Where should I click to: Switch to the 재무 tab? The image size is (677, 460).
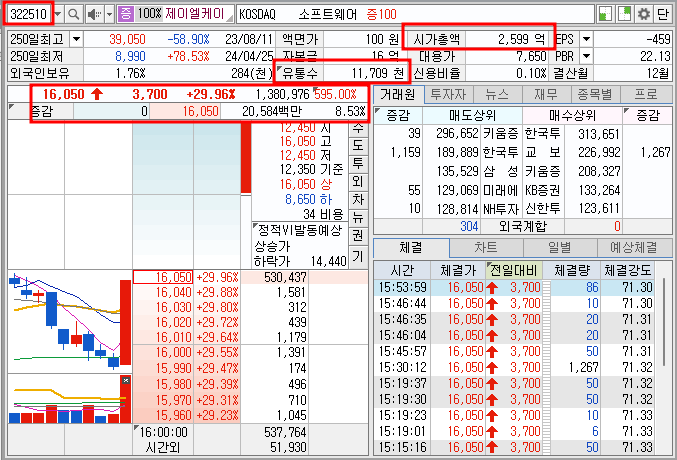click(546, 94)
